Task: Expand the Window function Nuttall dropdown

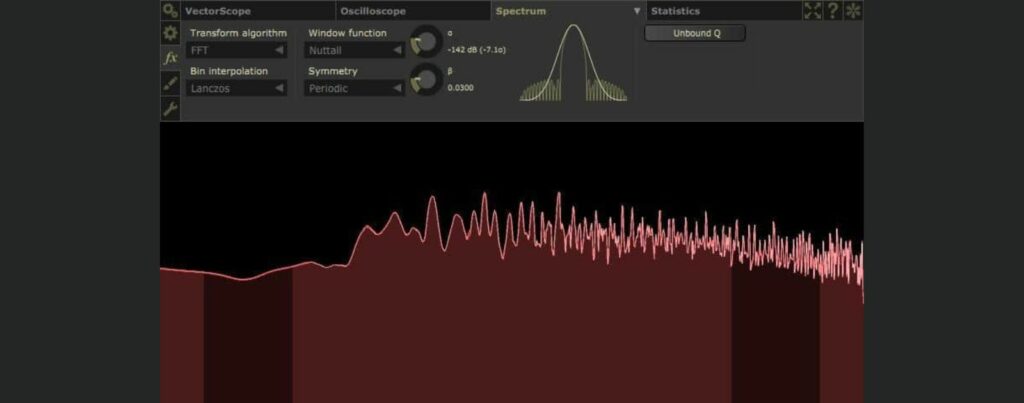Action: point(355,50)
